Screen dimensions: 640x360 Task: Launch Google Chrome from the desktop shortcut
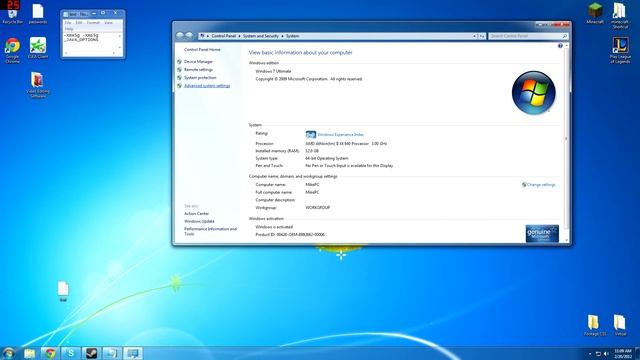tap(13, 50)
